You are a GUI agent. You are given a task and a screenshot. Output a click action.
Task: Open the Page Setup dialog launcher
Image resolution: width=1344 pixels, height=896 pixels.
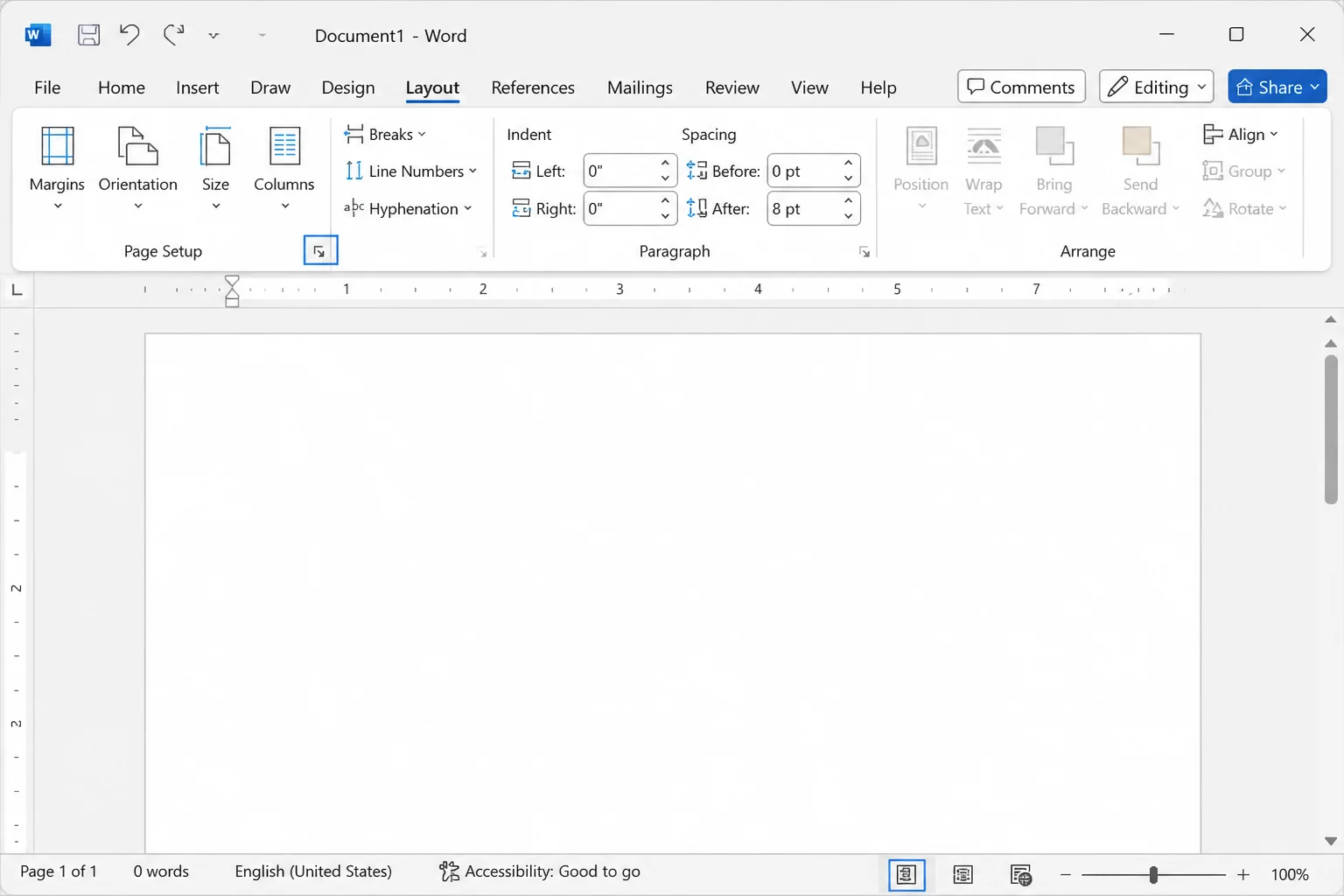(x=320, y=251)
